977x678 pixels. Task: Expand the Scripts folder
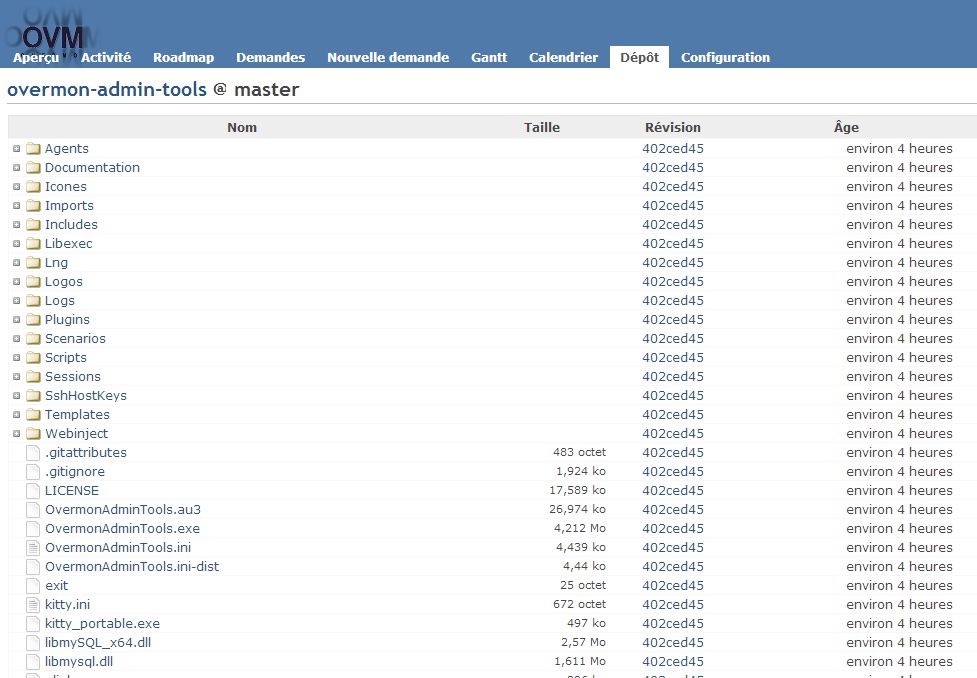(x=17, y=358)
